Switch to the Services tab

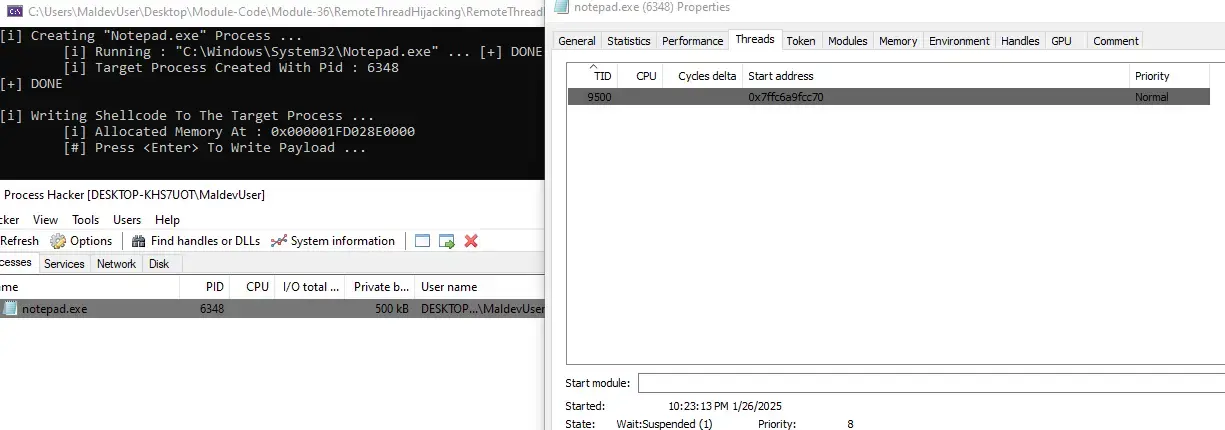pos(64,264)
